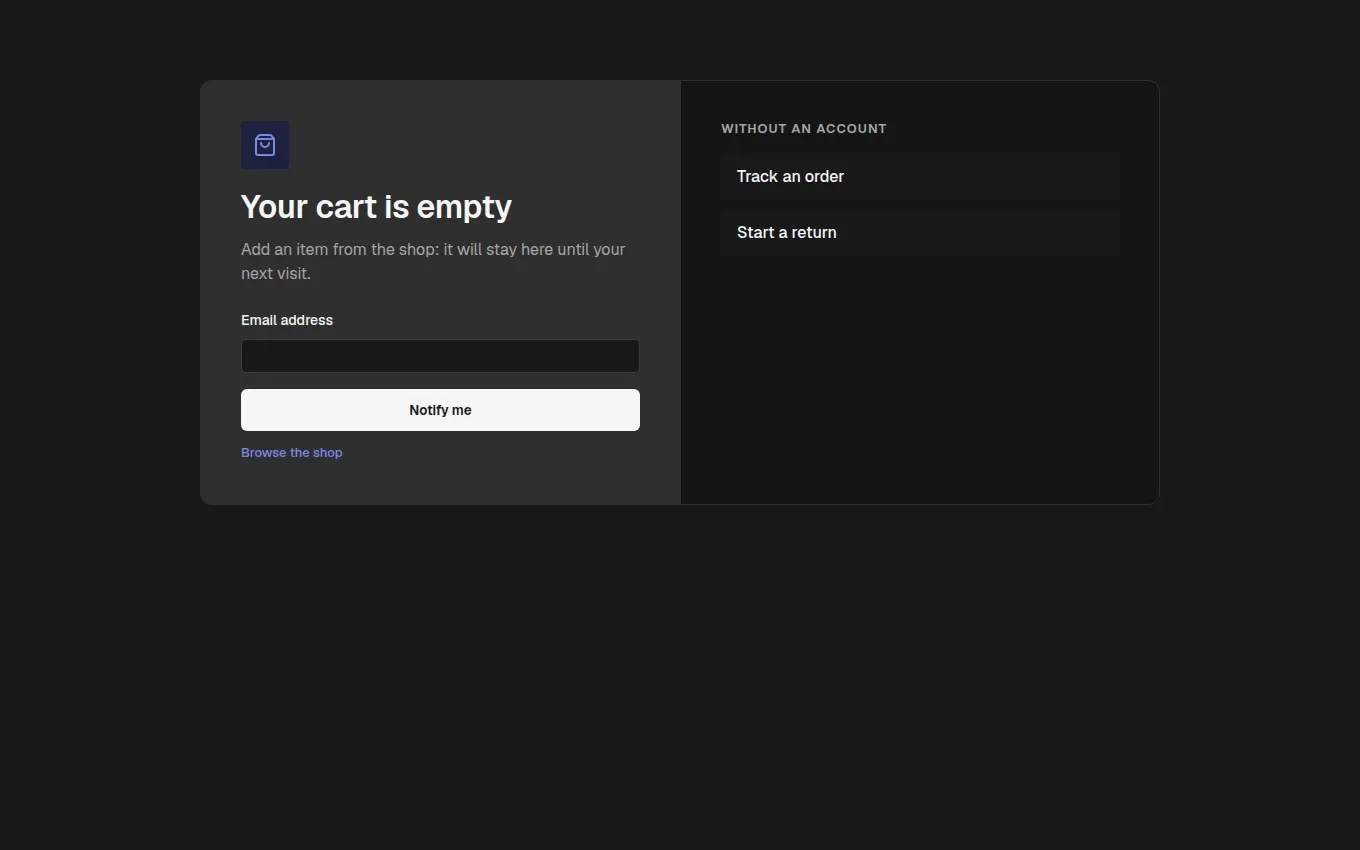1360x850 pixels.
Task: Focus the Email address input field
Action: 440,356
